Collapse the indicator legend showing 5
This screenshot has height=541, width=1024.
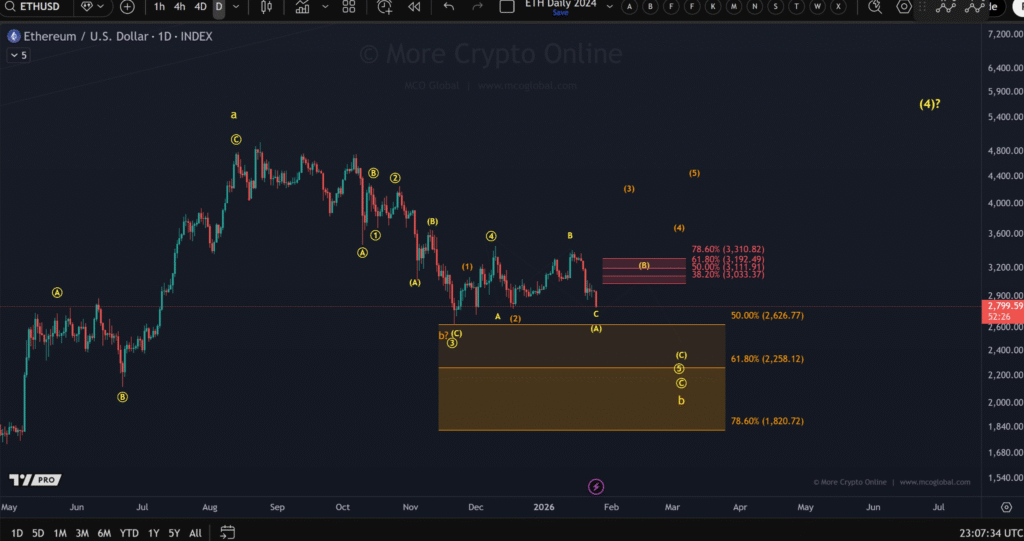[x=19, y=56]
